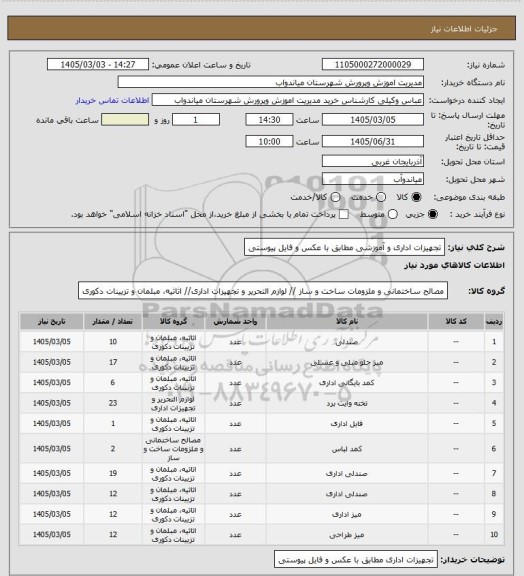Screen dimensions: 524x576
Task: Click the تاریخ نیاز column header
Action: coord(51,322)
